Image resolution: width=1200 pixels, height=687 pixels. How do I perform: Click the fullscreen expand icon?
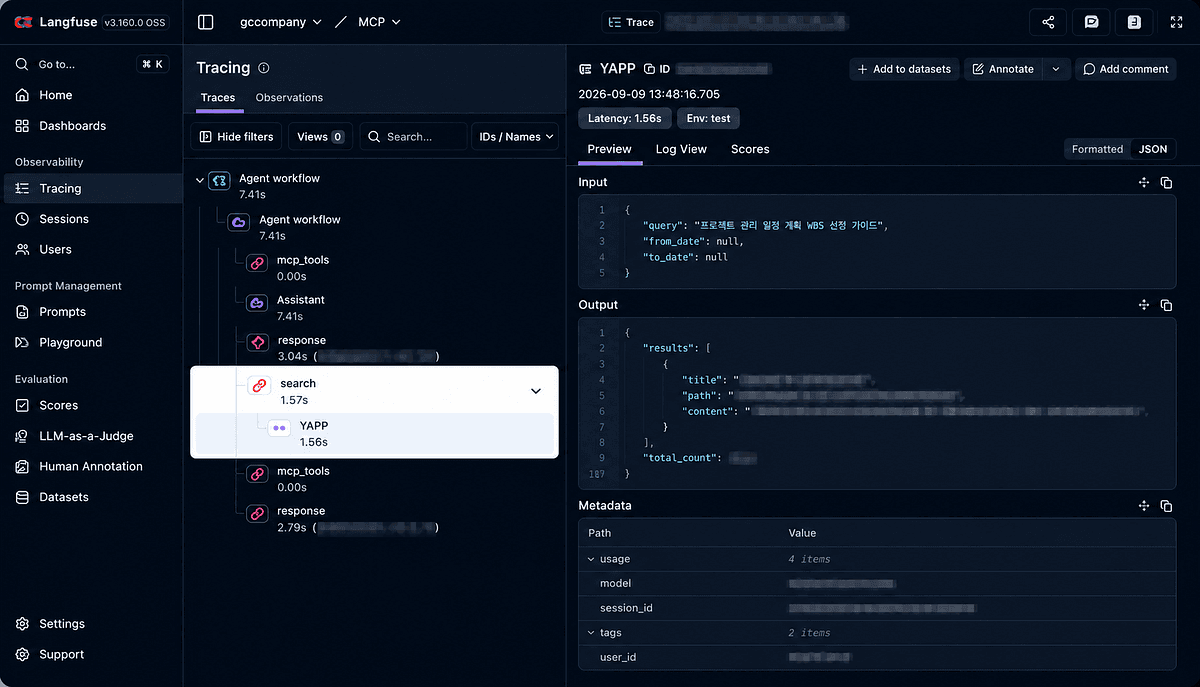point(1175,22)
